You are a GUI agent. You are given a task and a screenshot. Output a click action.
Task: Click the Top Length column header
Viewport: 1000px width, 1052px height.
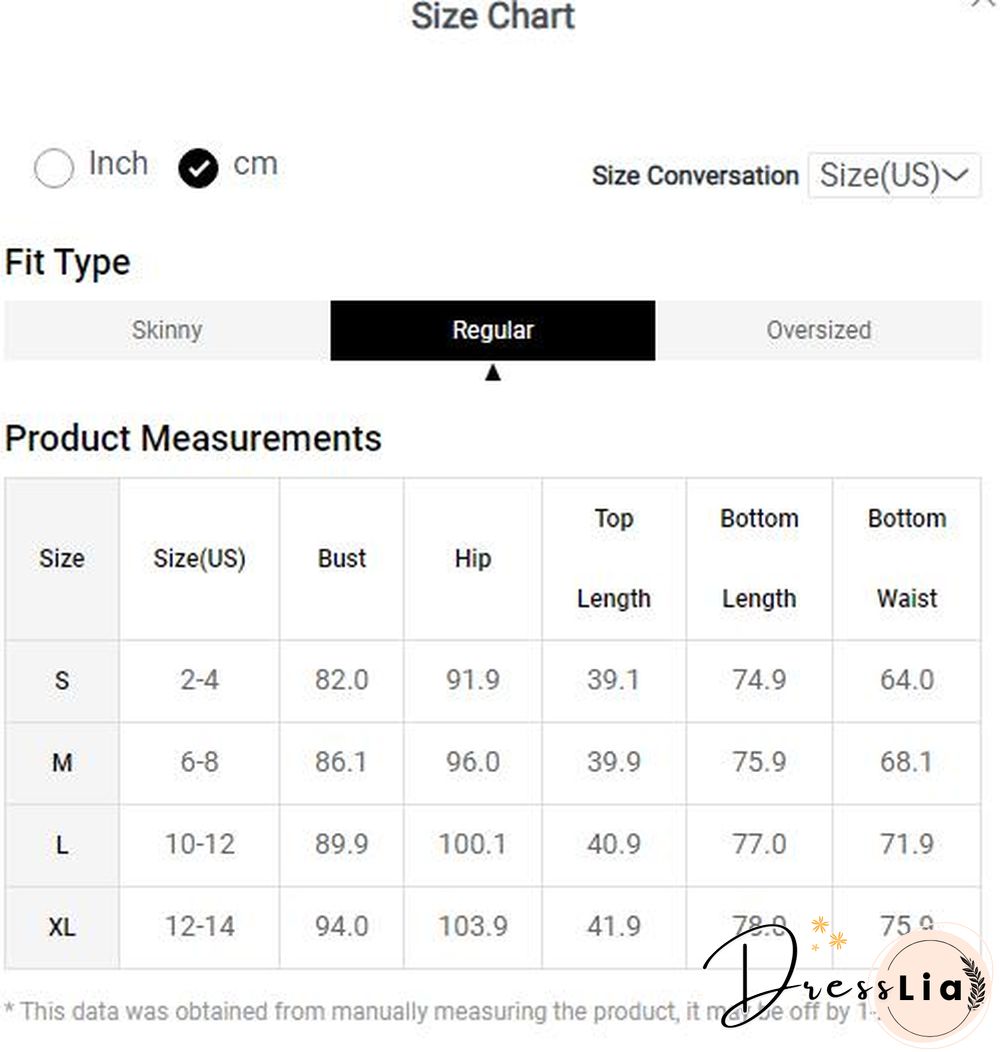613,558
